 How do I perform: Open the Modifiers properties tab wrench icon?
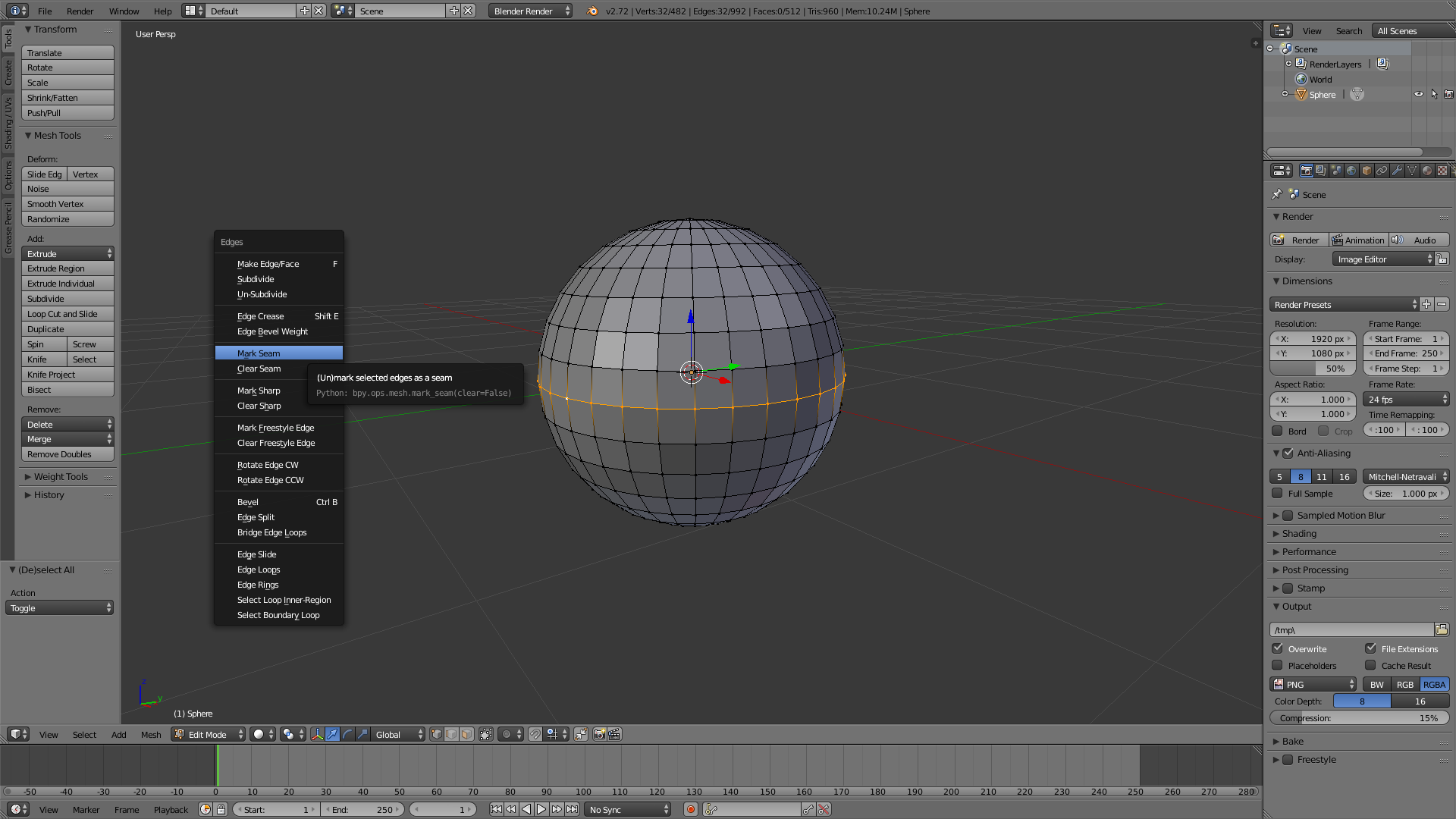pos(1397,171)
